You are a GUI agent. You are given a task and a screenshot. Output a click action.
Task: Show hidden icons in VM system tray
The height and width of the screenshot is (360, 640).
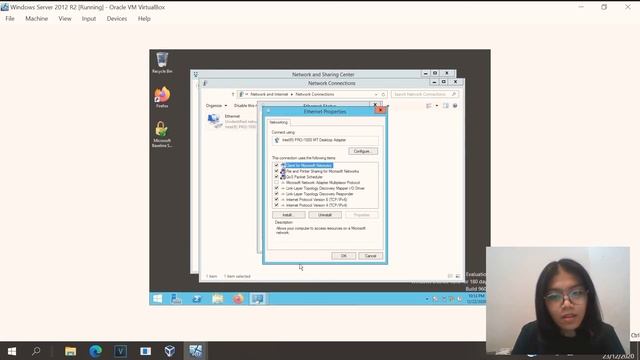[x=427, y=299]
